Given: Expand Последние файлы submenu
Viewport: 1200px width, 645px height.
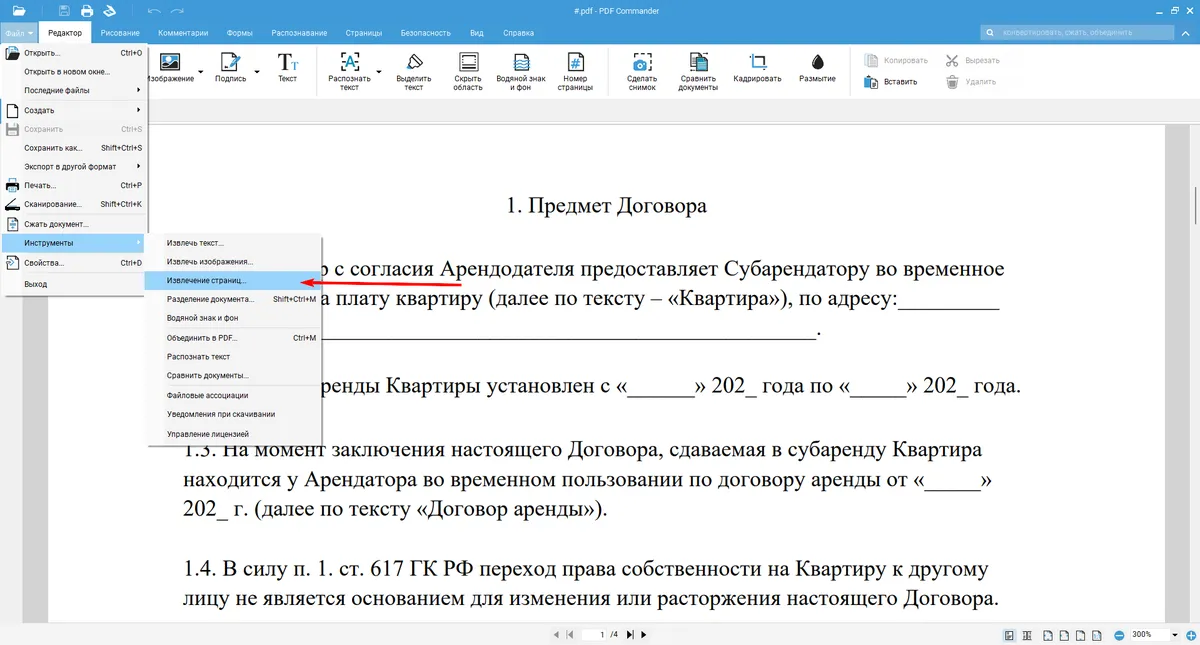Looking at the screenshot, I should (x=75, y=90).
